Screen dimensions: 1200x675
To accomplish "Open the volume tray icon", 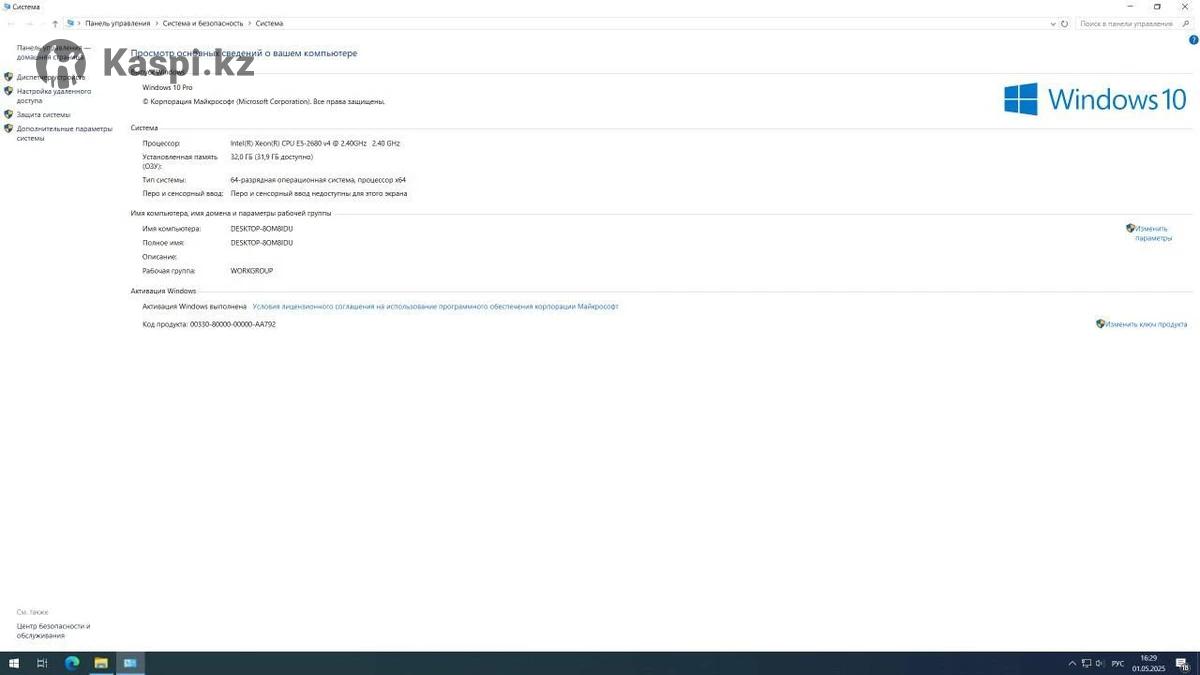I will 1100,663.
